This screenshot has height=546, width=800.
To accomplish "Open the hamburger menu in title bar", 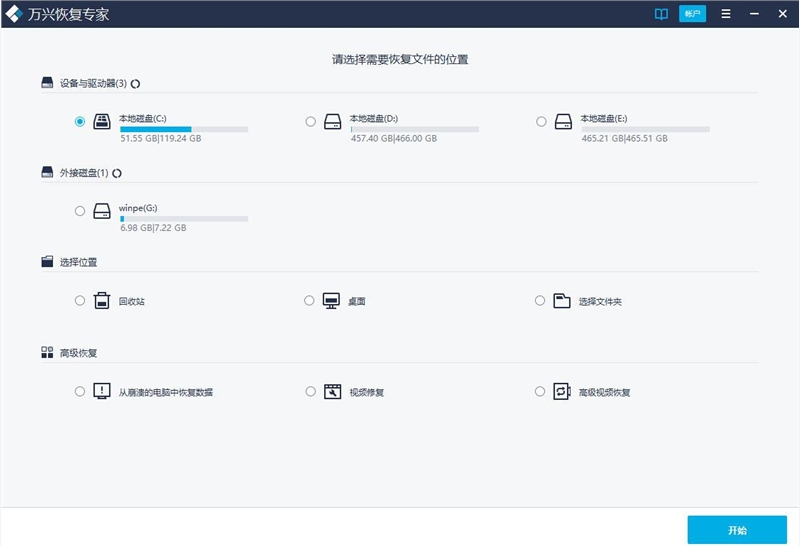I will click(x=726, y=14).
